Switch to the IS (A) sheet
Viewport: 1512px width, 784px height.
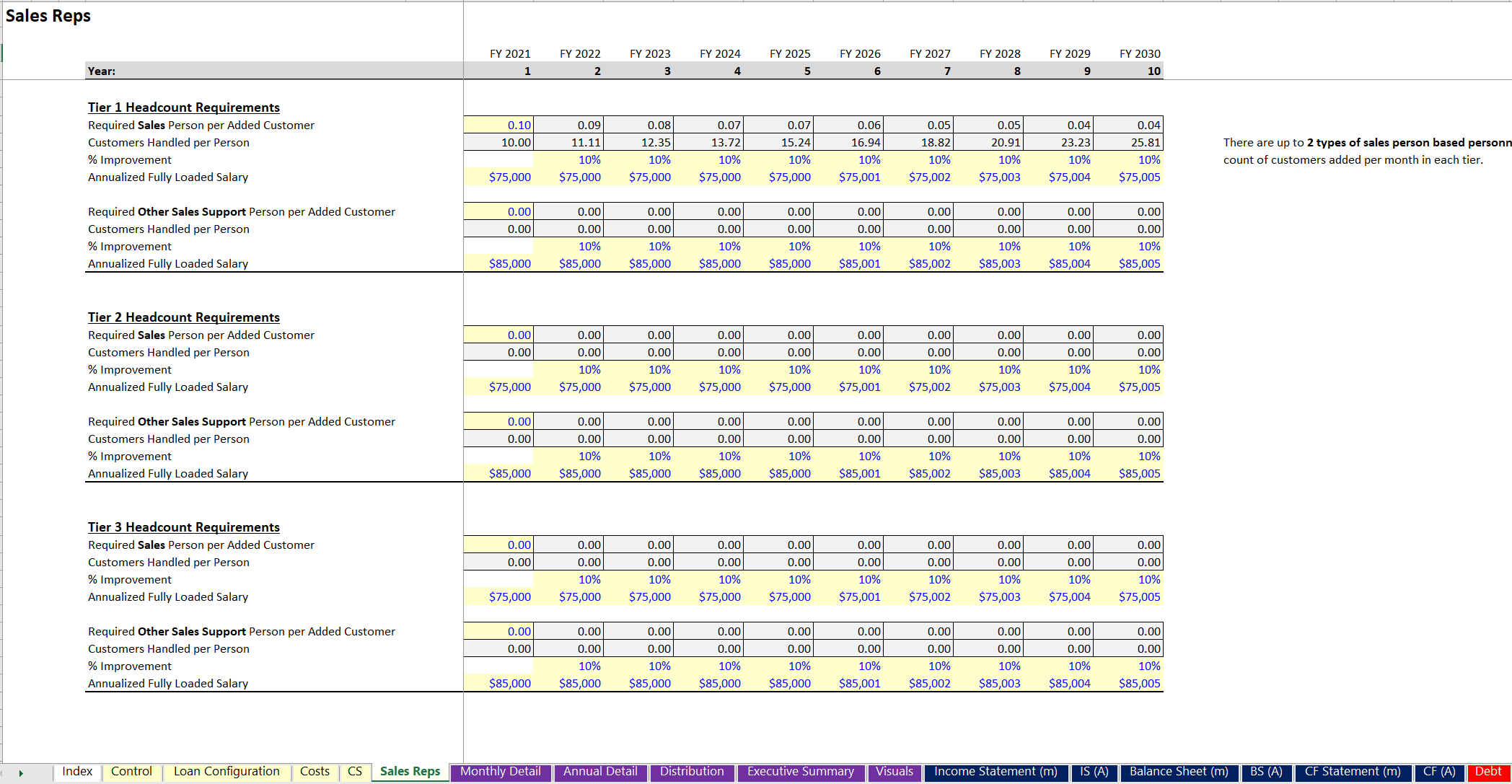1094,771
